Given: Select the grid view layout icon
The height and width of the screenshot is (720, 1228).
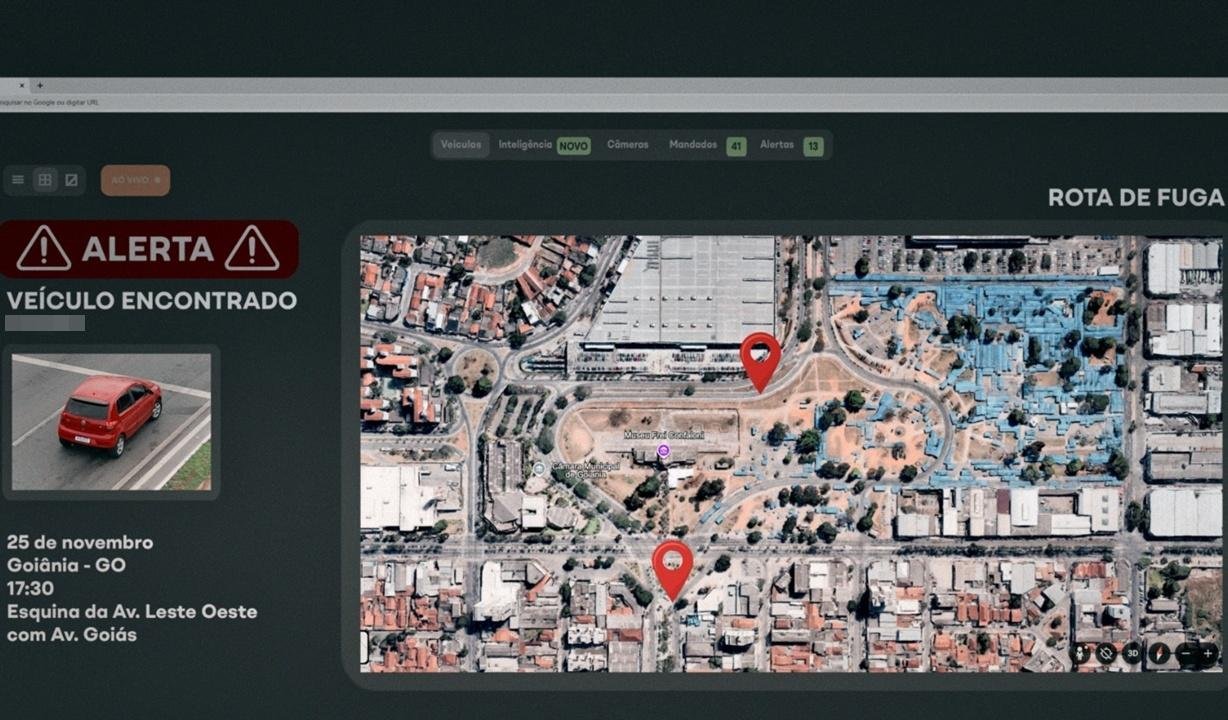Looking at the screenshot, I should tap(44, 180).
